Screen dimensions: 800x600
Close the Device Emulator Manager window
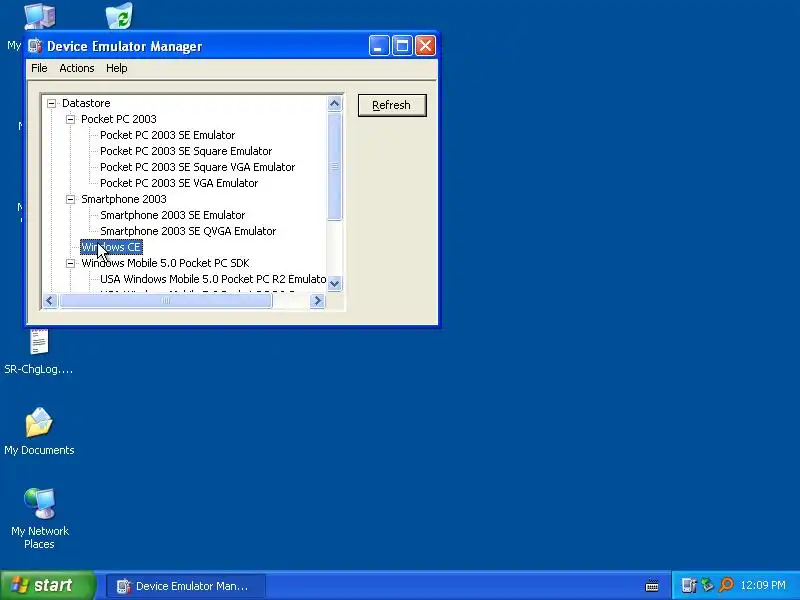[426, 46]
